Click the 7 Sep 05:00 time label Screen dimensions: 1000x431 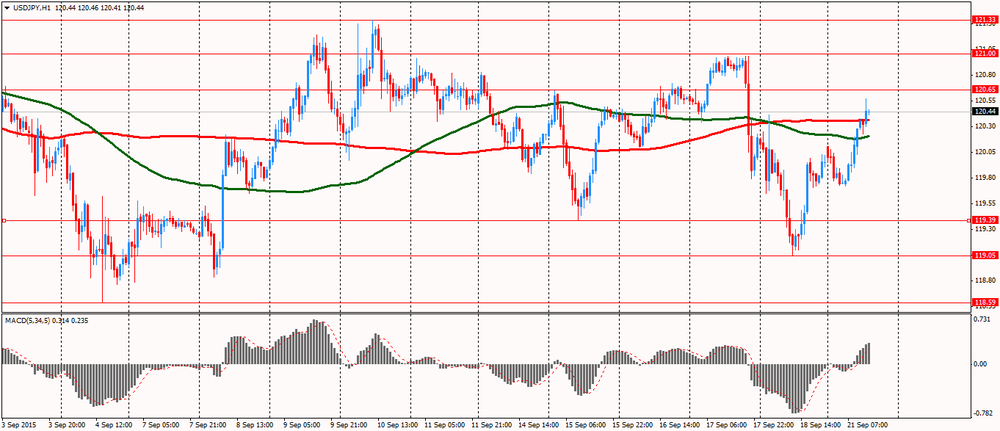tap(159, 425)
